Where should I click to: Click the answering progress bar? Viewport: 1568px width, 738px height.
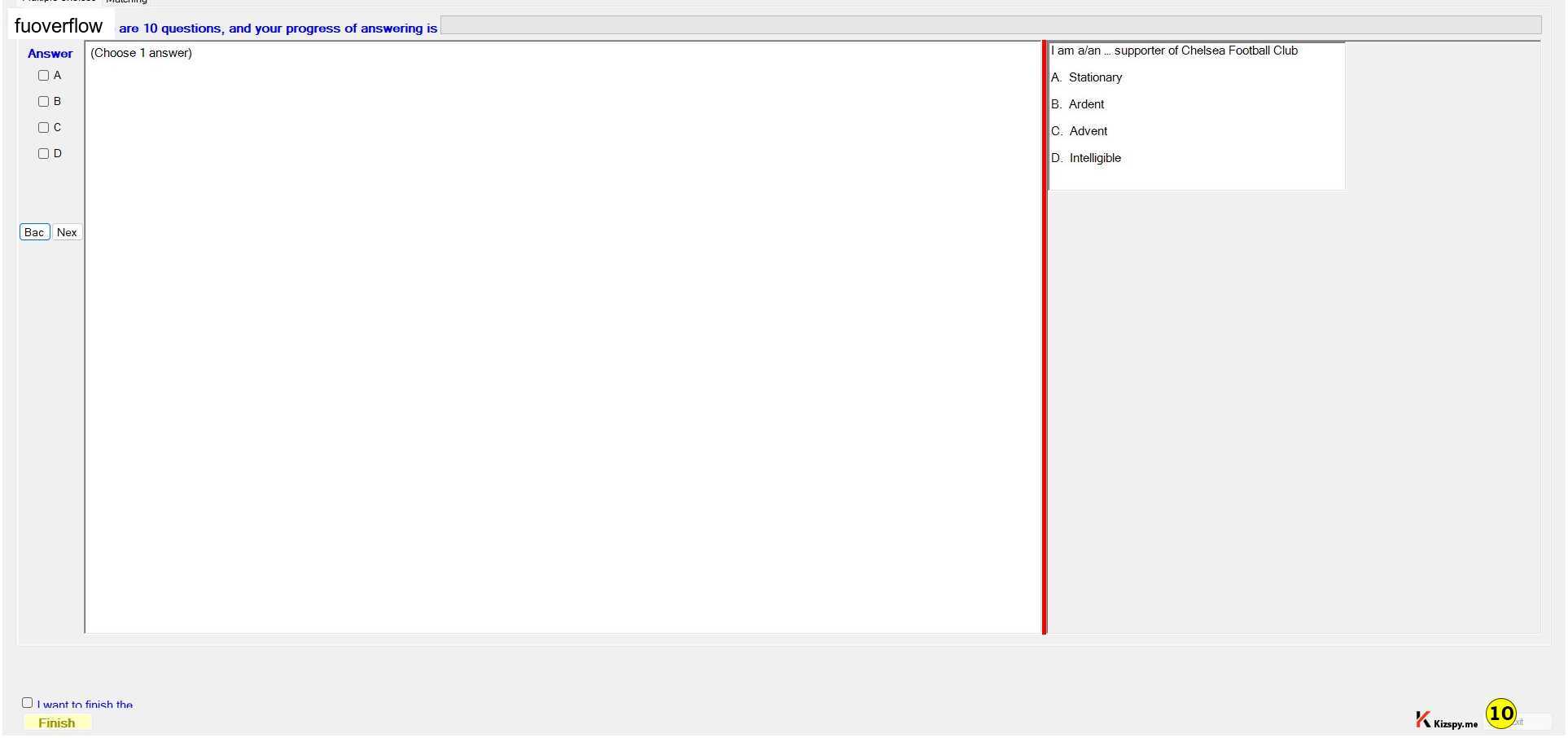[990, 25]
